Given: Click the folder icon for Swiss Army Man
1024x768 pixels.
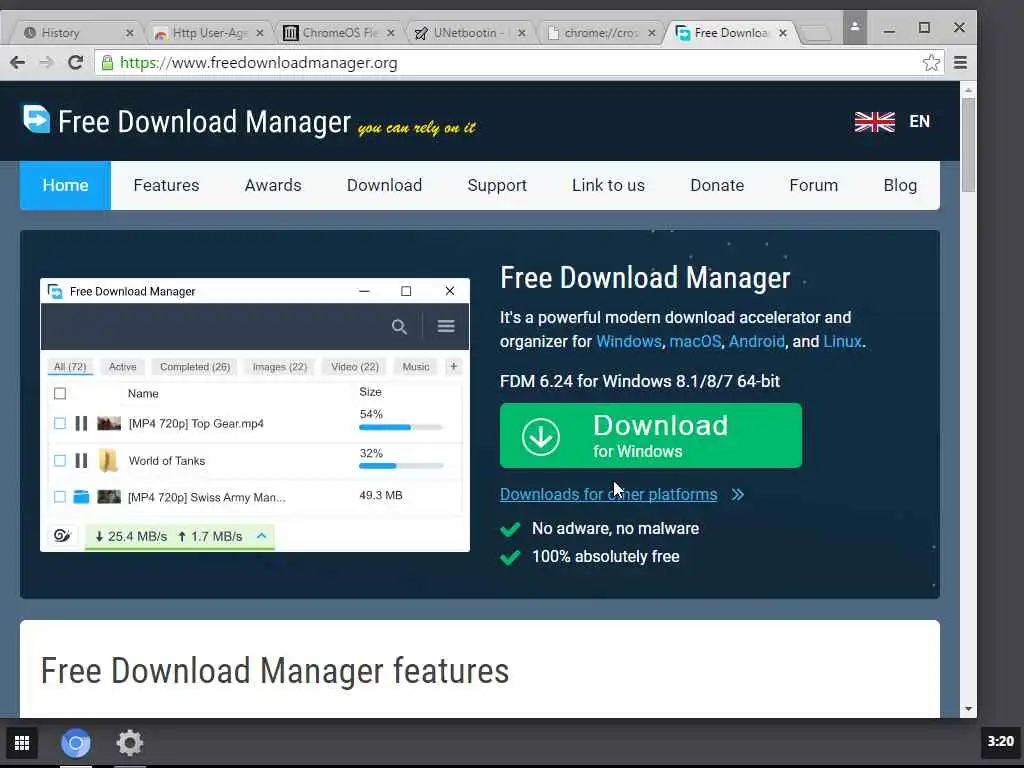Looking at the screenshot, I should 81,497.
